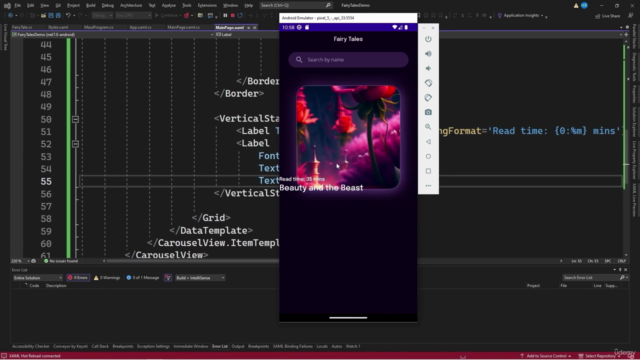This screenshot has width=640, height=360.
Task: Restart debugging with the circular arrow
Action: click(240, 16)
